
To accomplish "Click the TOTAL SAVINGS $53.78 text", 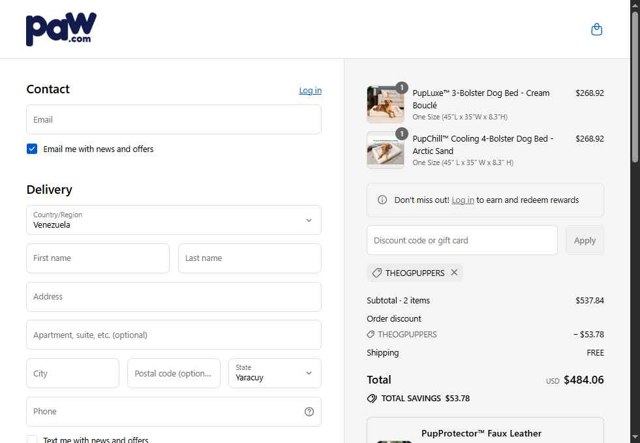I will [425, 398].
